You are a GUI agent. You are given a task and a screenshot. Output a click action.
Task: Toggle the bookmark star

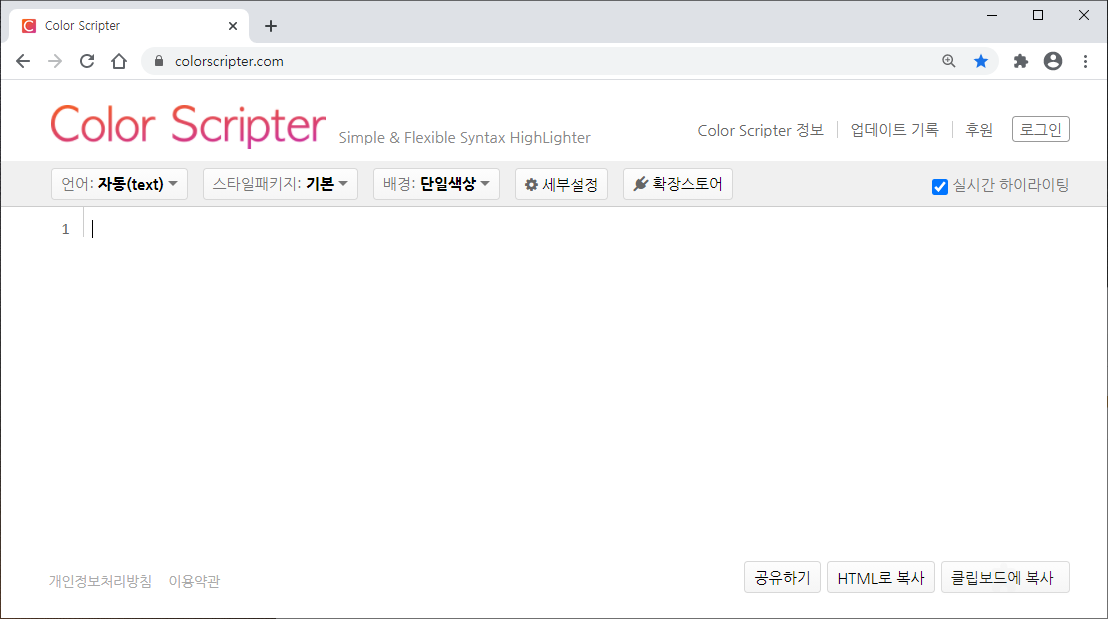tap(981, 61)
